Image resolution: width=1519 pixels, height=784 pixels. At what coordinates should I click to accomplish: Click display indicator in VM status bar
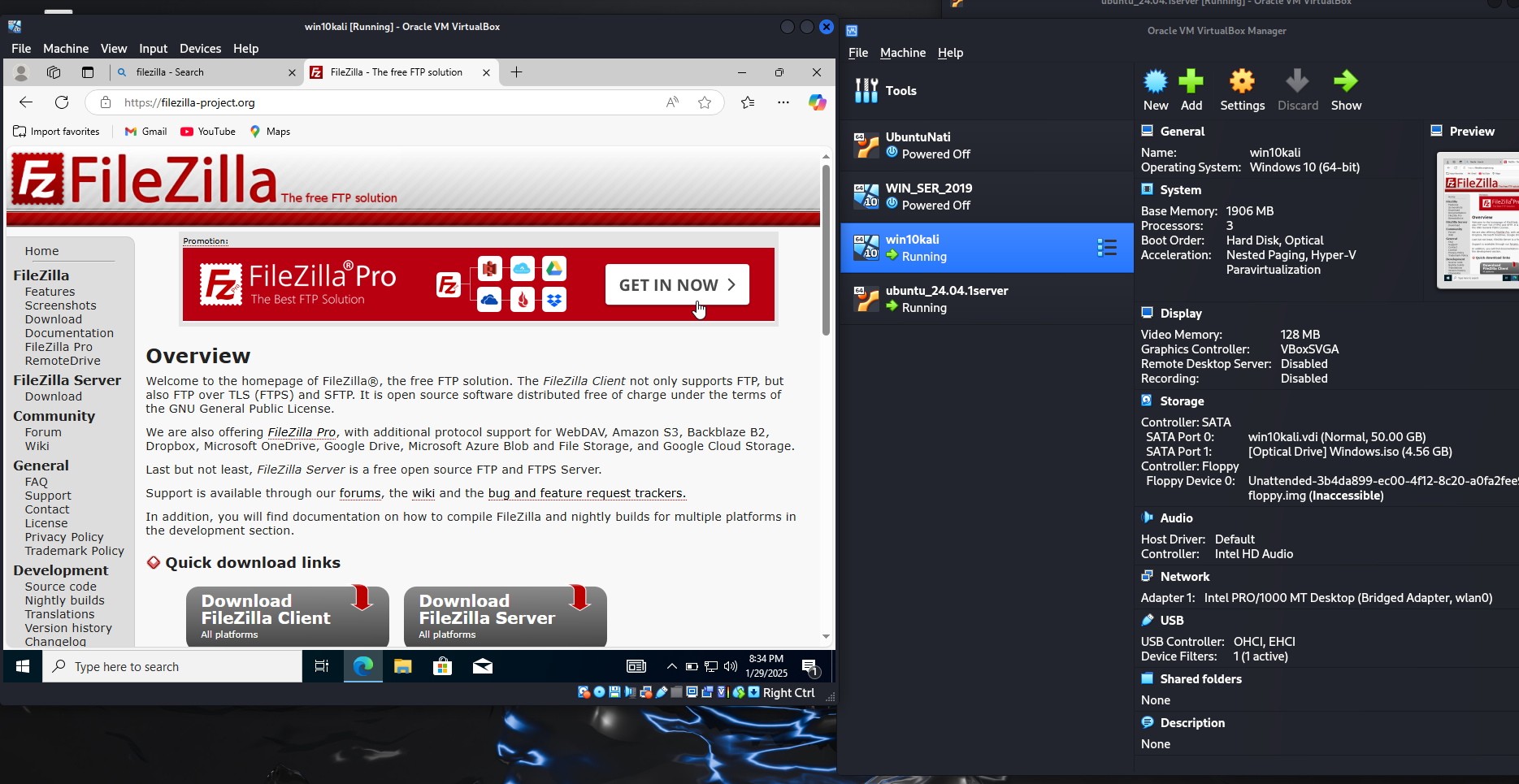click(x=692, y=692)
